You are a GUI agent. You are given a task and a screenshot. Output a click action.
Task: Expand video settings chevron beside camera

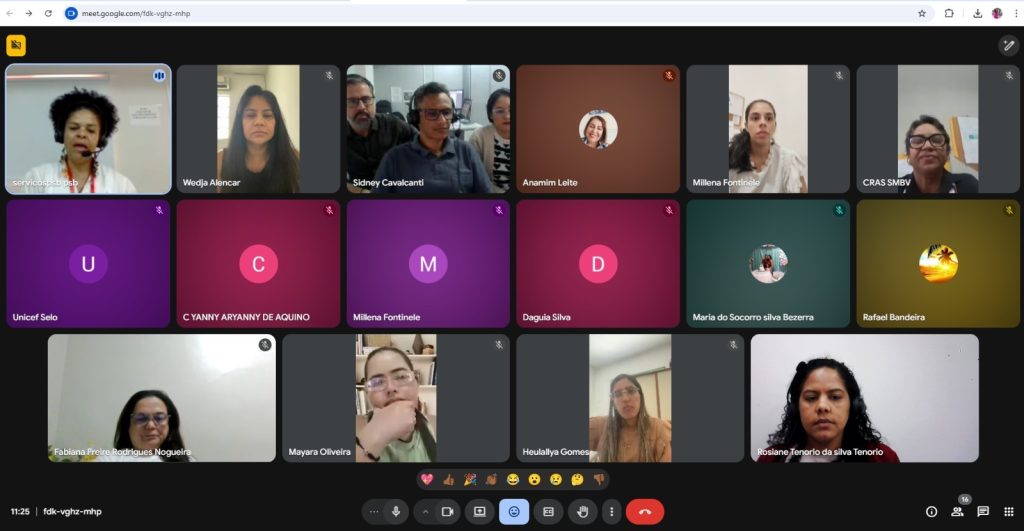[425, 511]
